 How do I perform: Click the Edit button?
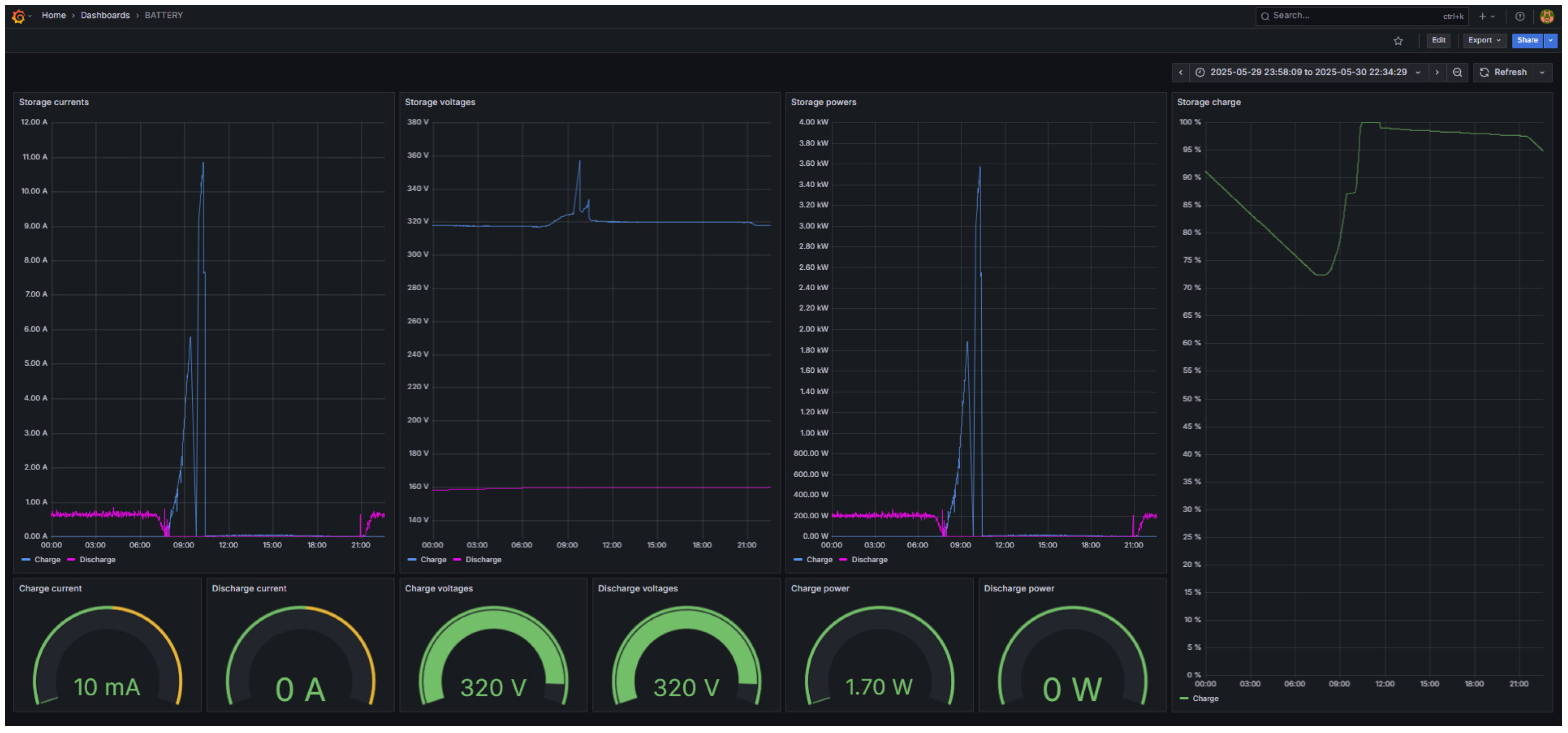pyautogui.click(x=1438, y=41)
